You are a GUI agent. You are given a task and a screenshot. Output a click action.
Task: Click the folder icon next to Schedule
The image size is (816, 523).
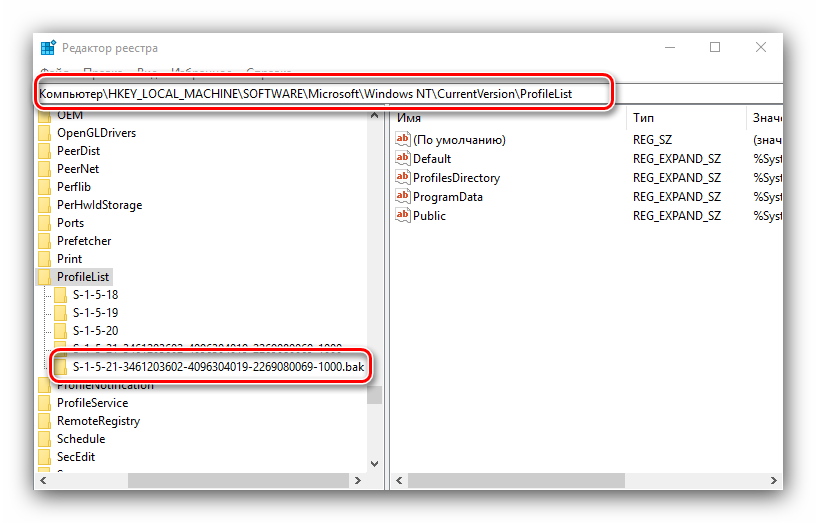45,439
